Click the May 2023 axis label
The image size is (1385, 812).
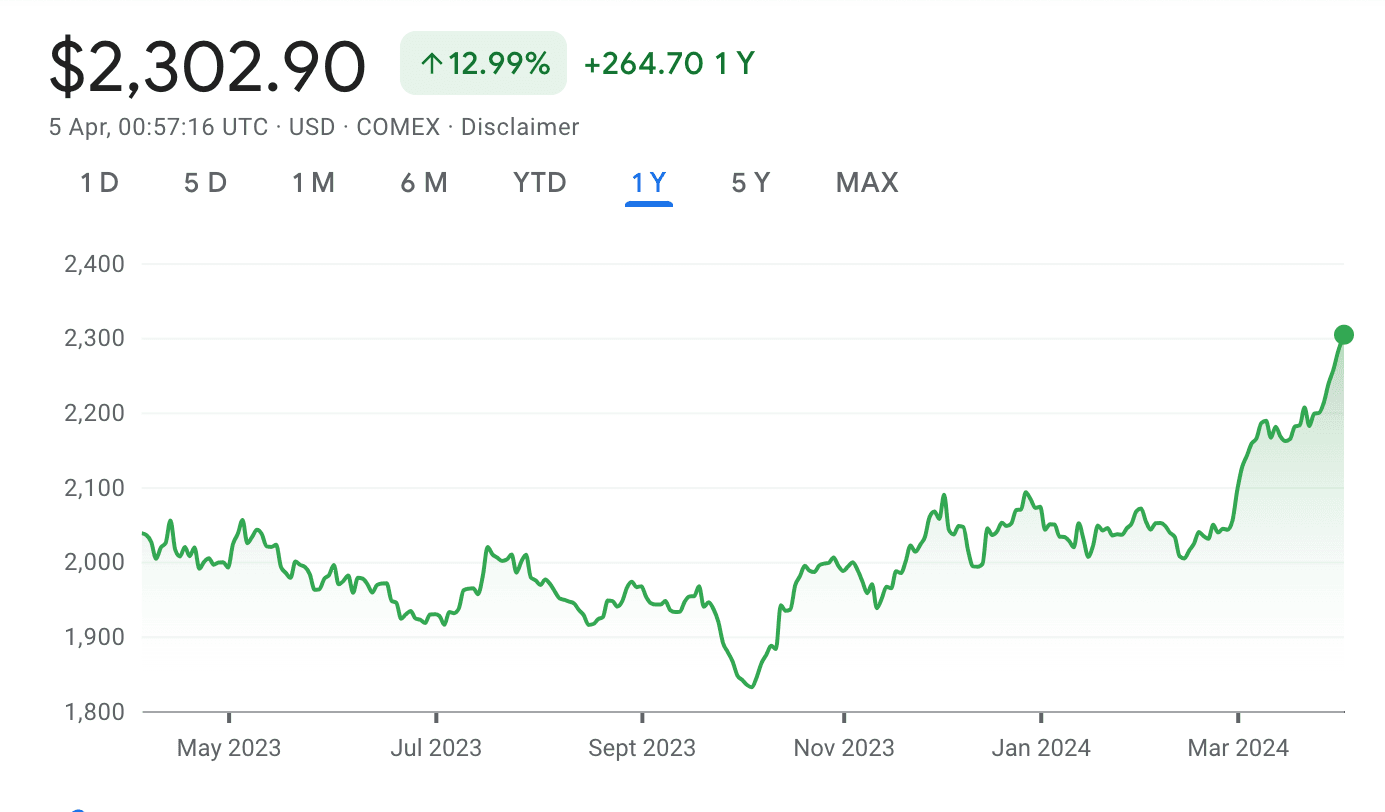coord(229,748)
